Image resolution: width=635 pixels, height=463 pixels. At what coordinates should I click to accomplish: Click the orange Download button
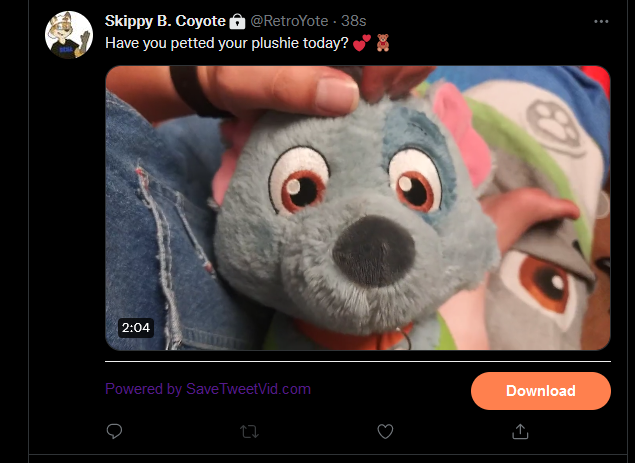click(x=541, y=391)
